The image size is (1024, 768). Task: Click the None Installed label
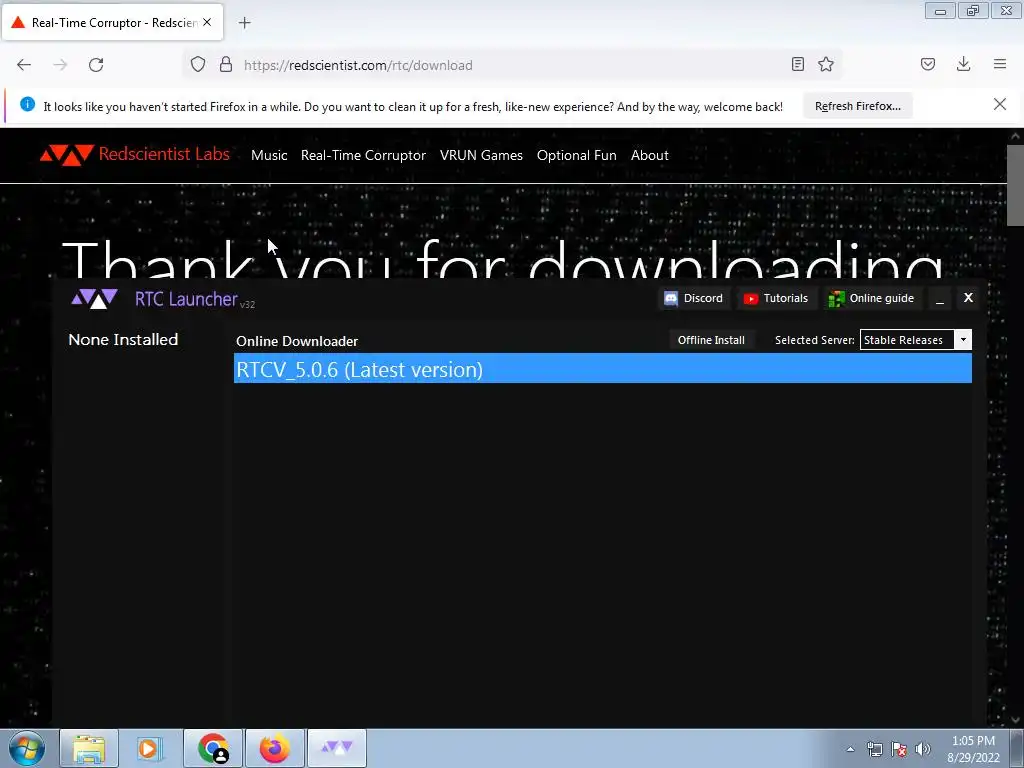pyautogui.click(x=123, y=340)
